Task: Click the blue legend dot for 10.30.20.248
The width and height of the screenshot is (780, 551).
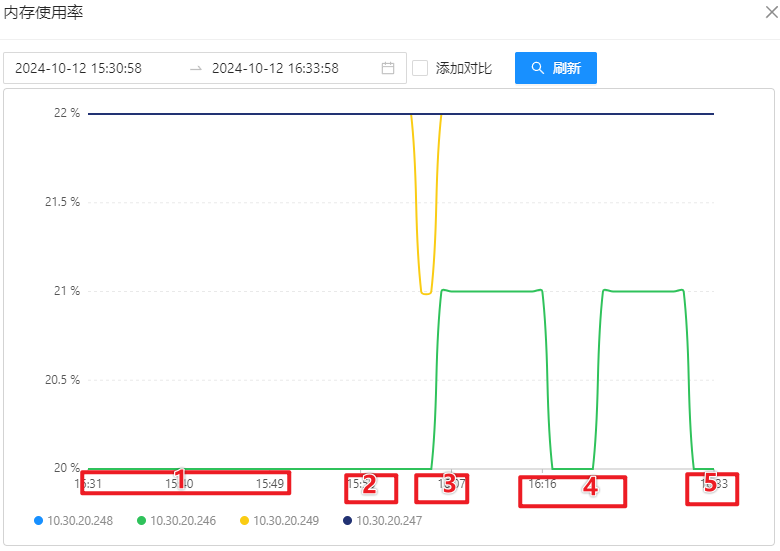Action: 38,521
